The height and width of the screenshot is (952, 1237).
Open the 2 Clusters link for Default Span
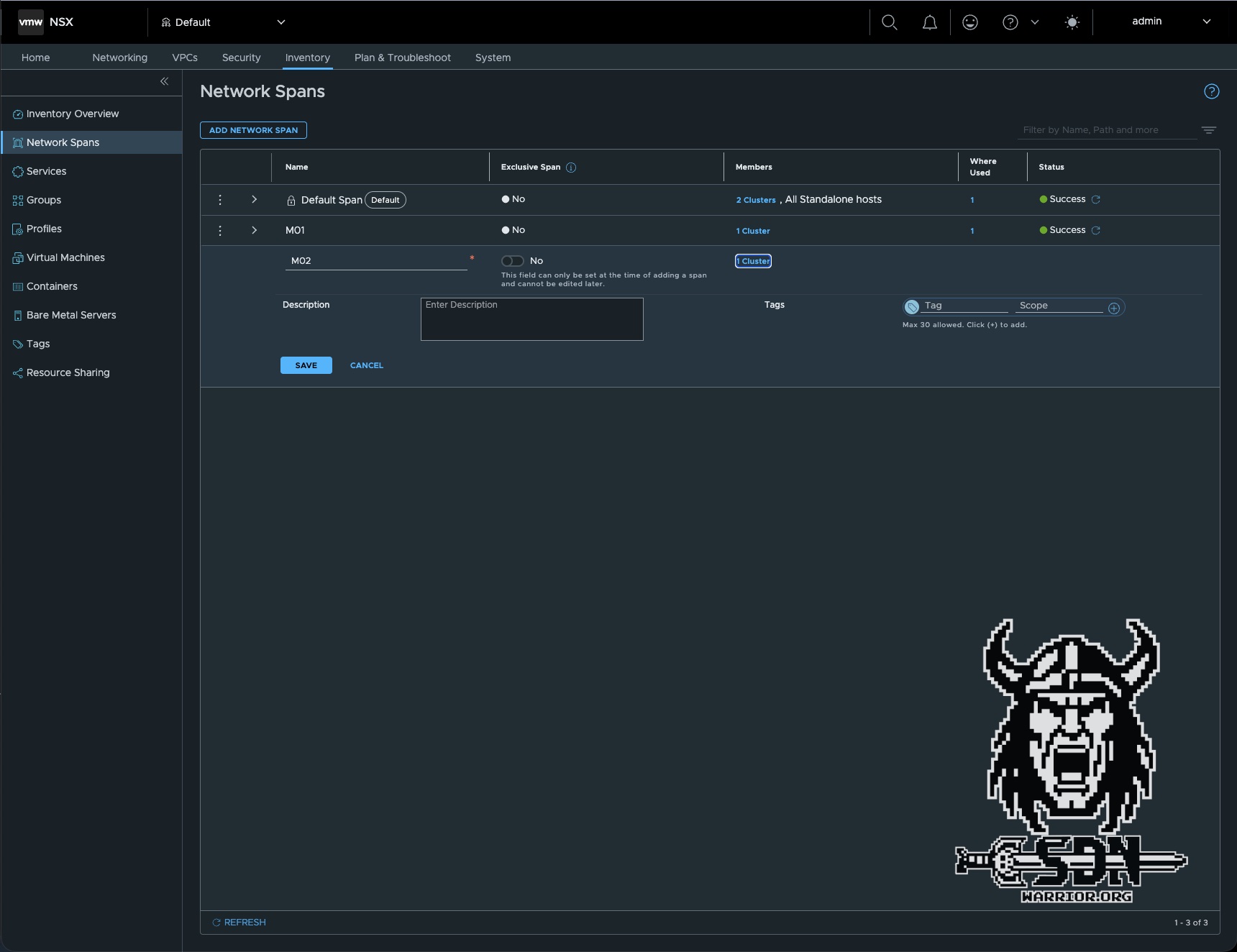point(756,200)
